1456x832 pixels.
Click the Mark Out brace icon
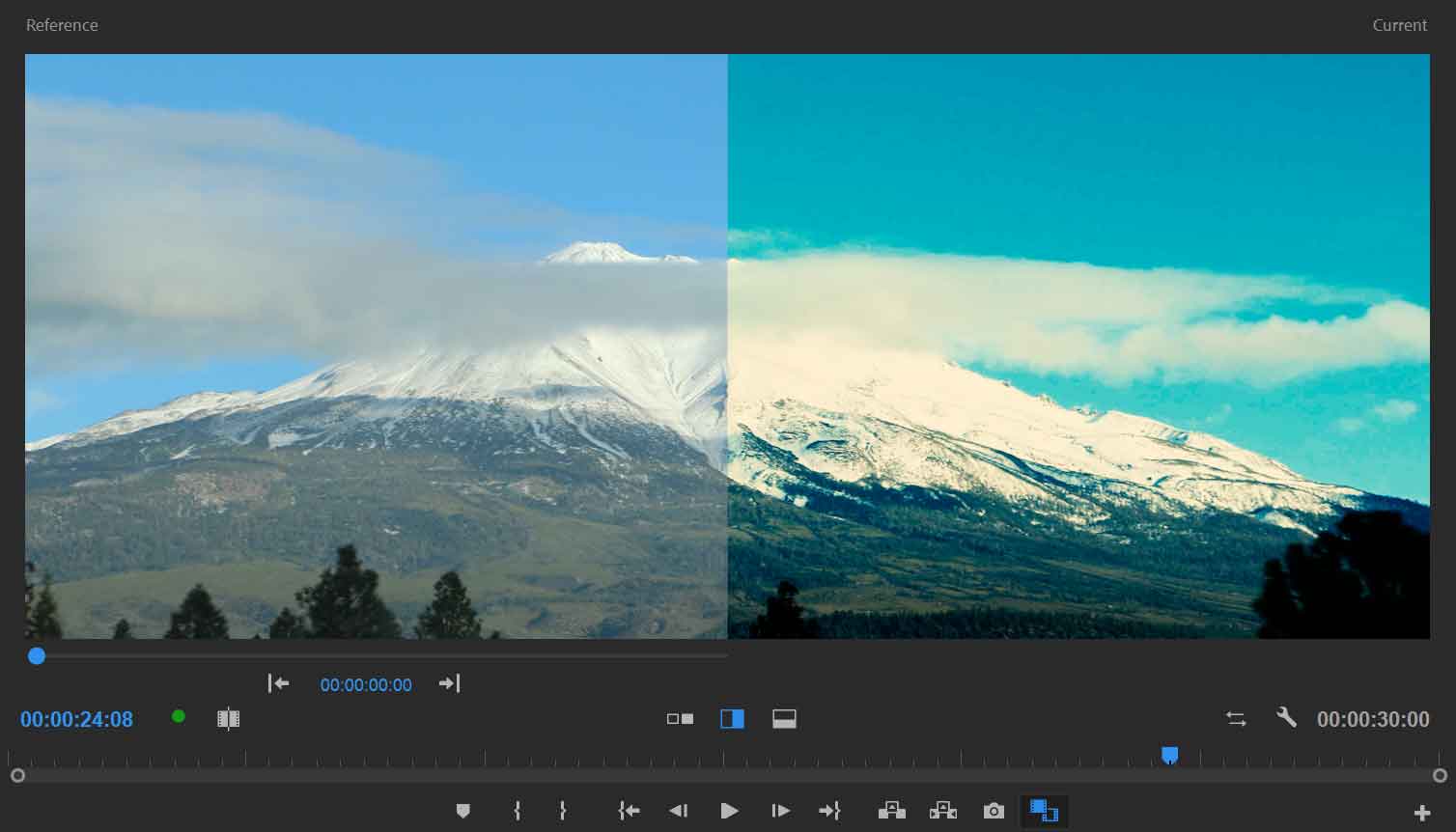pos(562,811)
